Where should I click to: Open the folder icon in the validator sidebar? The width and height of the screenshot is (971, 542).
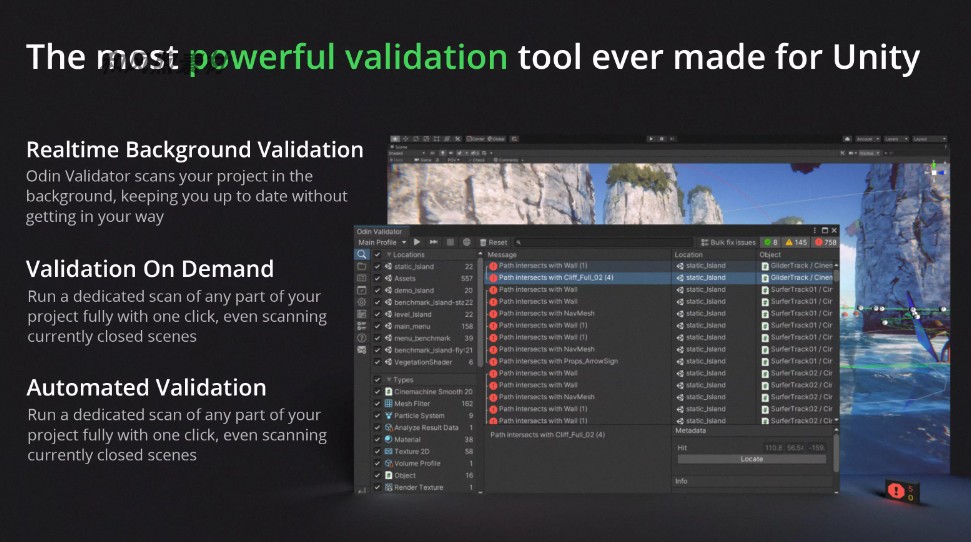[362, 266]
